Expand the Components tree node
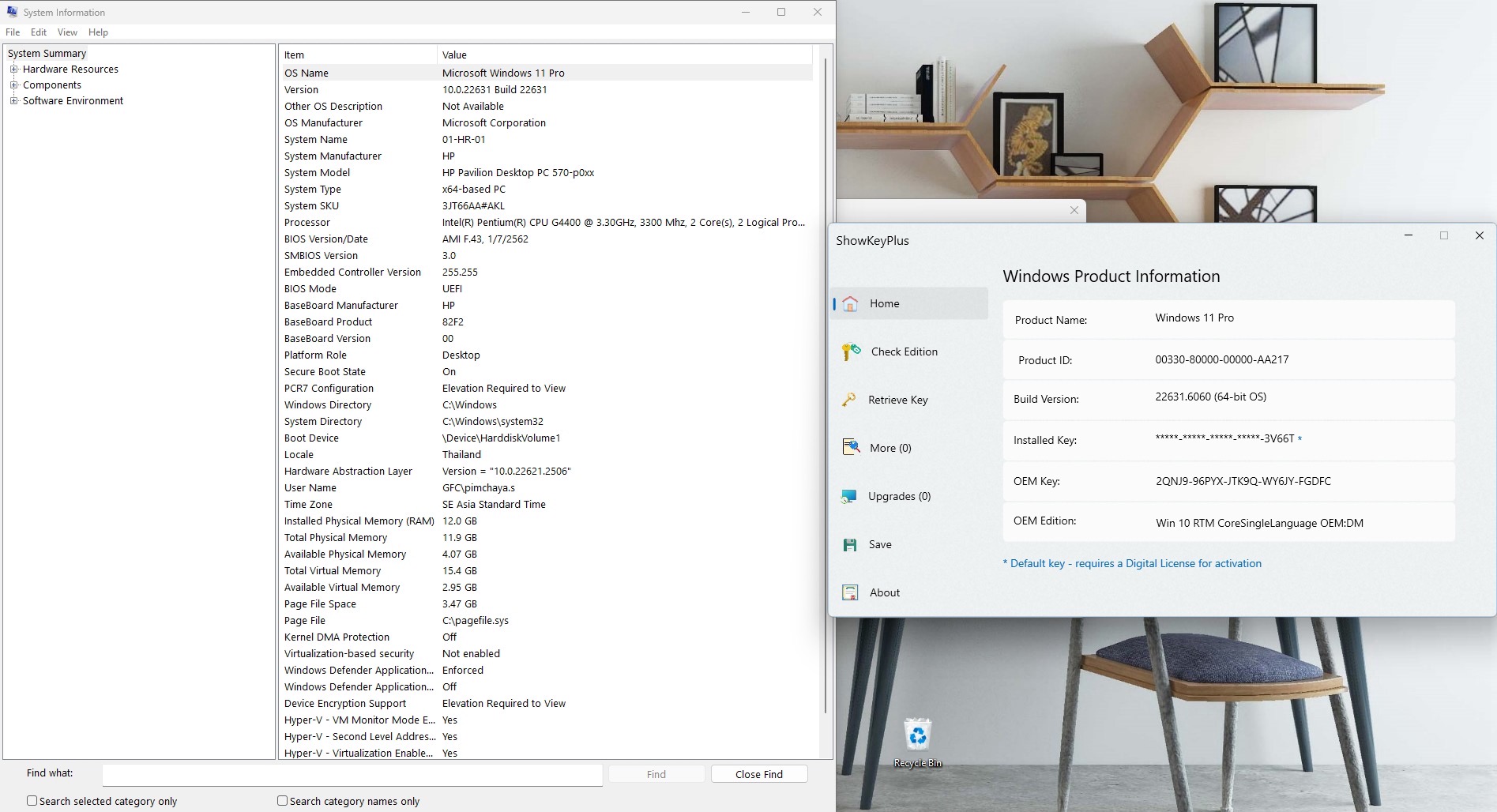Screen dimensions: 1497x812 click(13, 85)
